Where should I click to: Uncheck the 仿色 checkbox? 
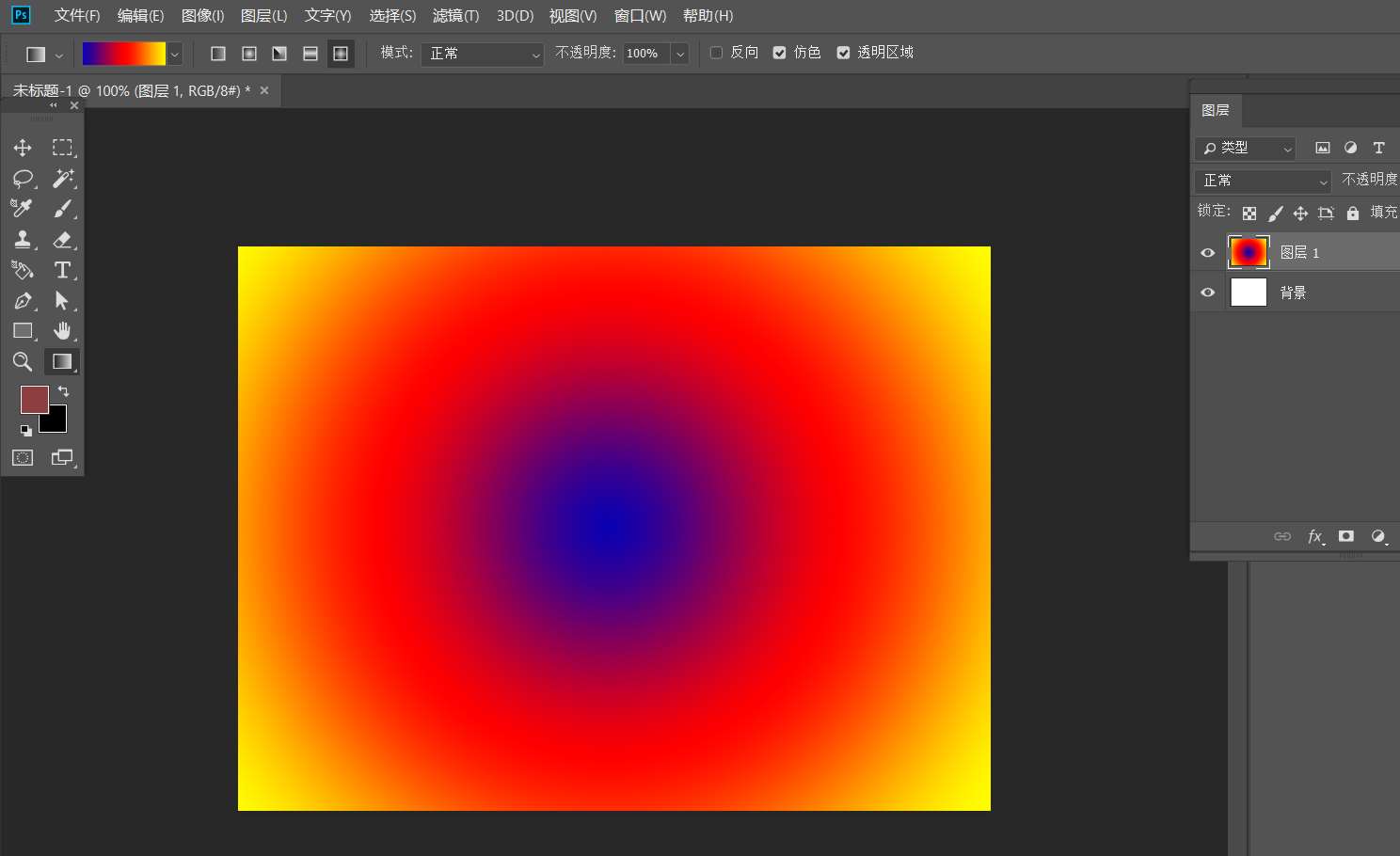point(779,53)
